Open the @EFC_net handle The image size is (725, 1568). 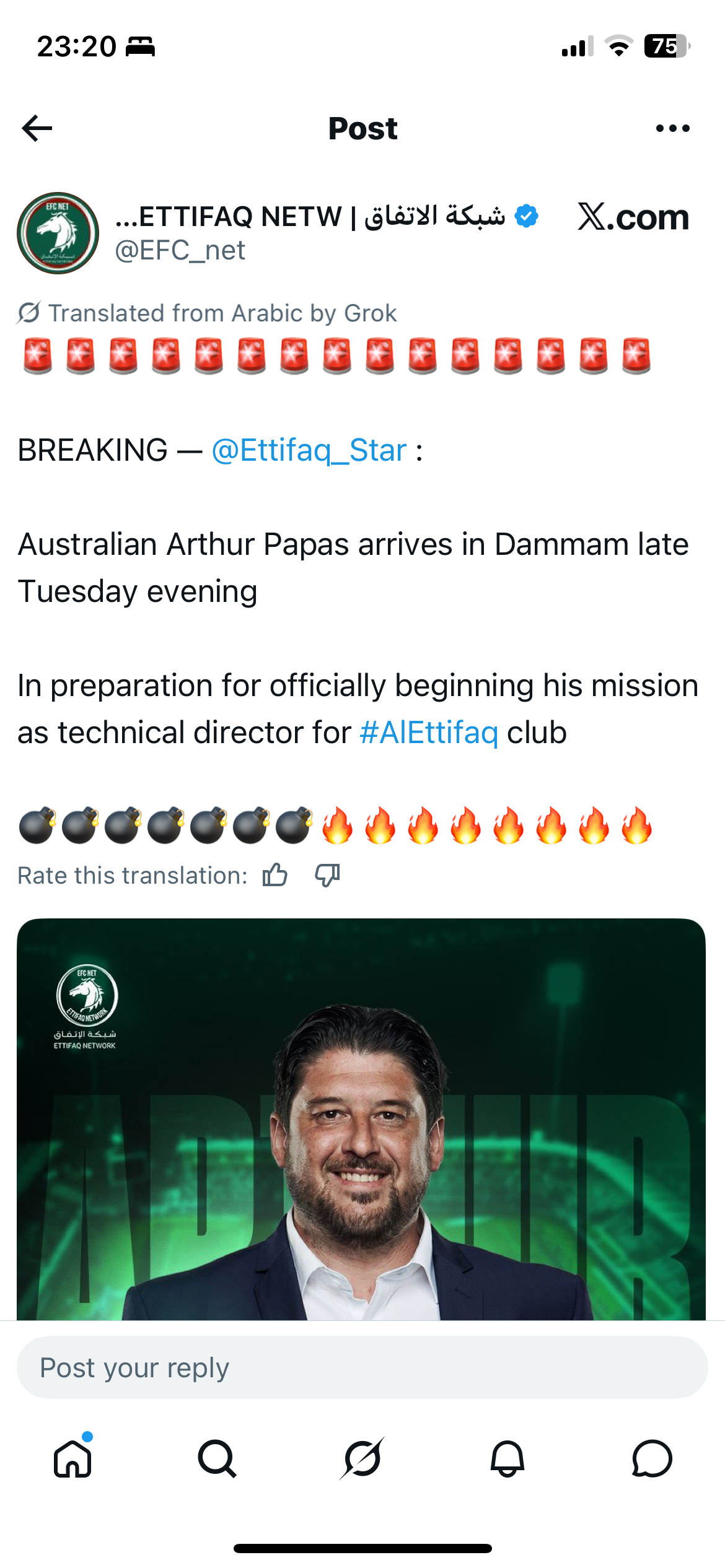[x=180, y=251]
